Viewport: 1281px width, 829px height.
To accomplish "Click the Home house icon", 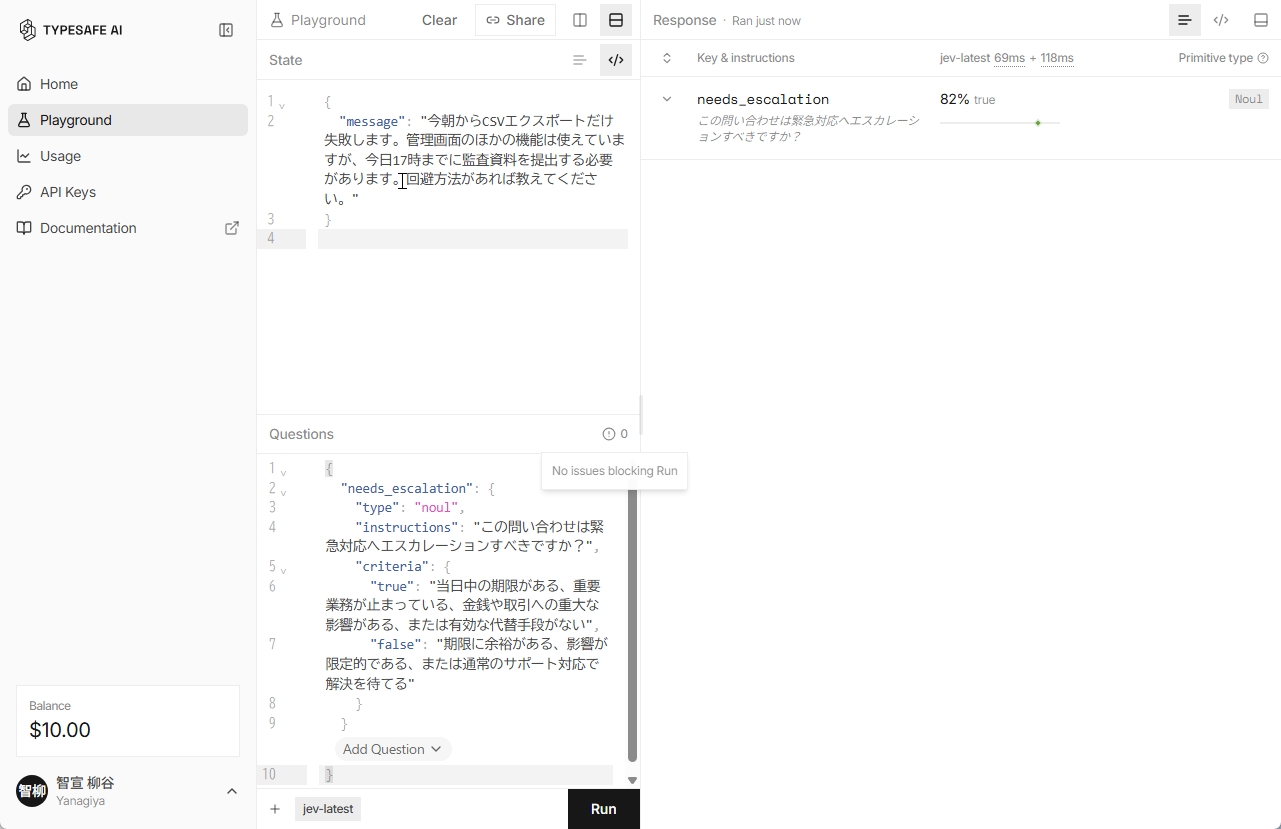I will 24,84.
